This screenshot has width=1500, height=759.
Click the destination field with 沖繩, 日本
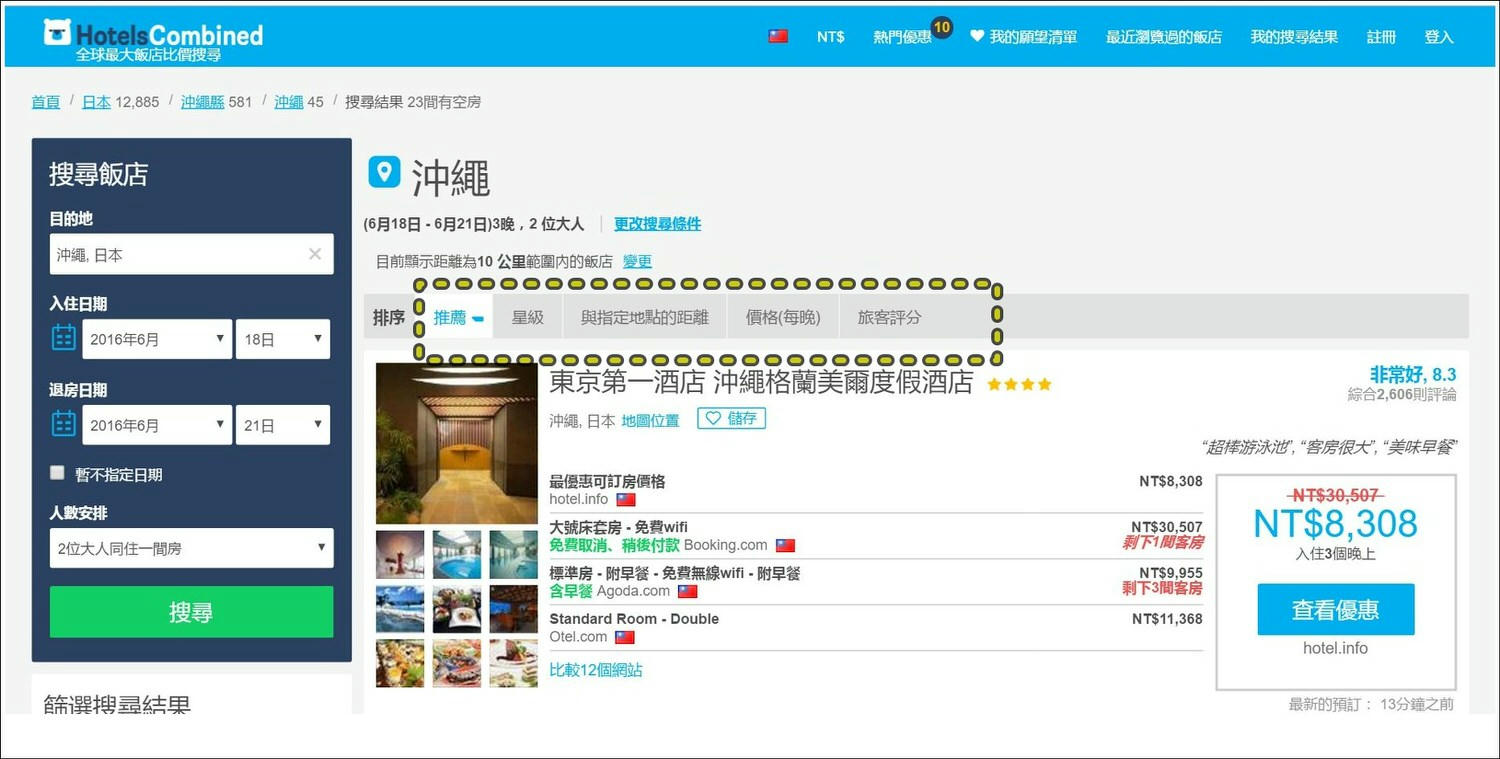192,254
